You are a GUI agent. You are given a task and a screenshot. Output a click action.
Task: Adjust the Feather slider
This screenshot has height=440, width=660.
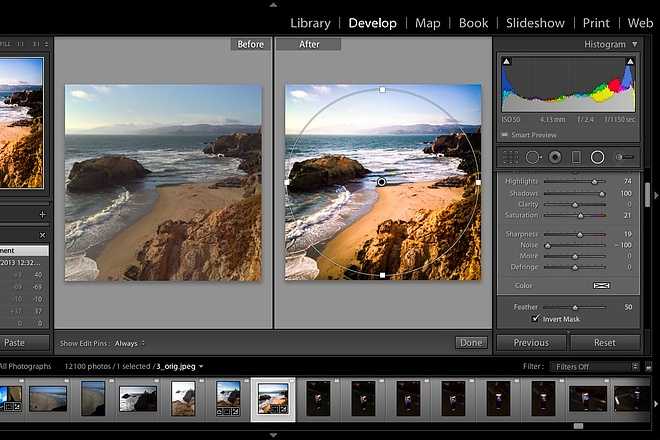click(x=575, y=307)
